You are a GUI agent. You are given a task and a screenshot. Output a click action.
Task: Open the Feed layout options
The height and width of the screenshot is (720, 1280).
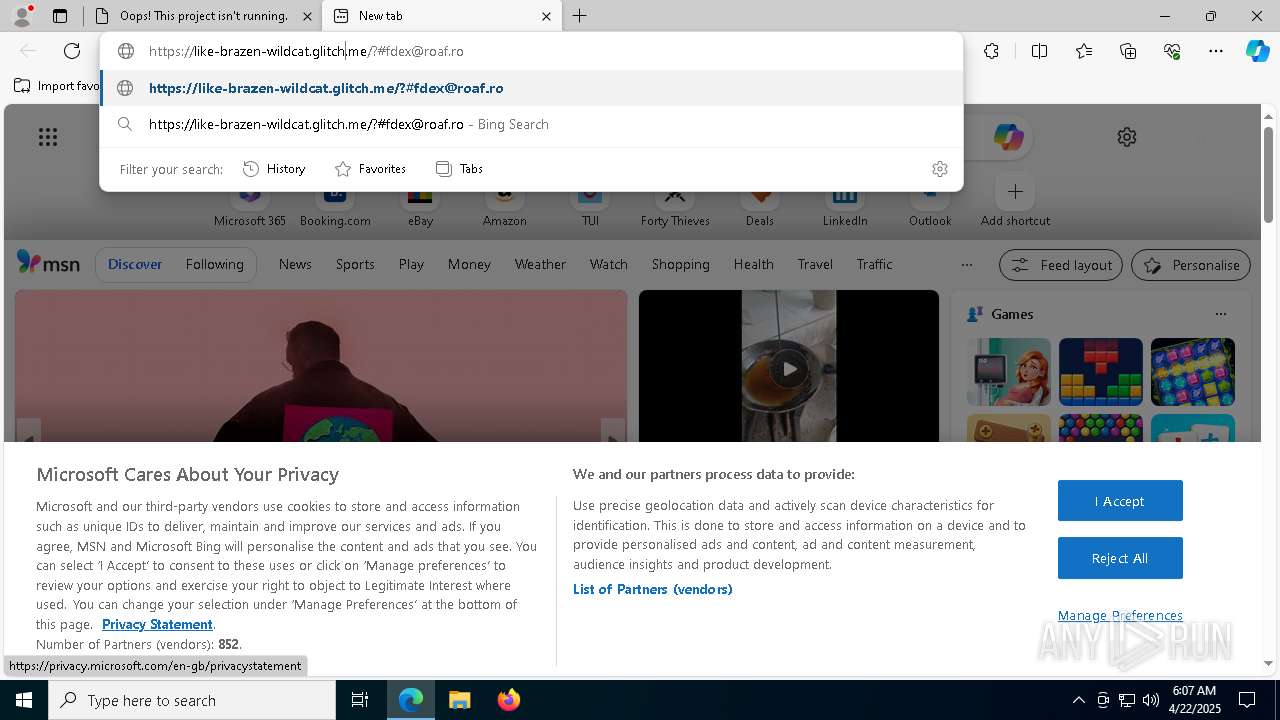(1061, 265)
